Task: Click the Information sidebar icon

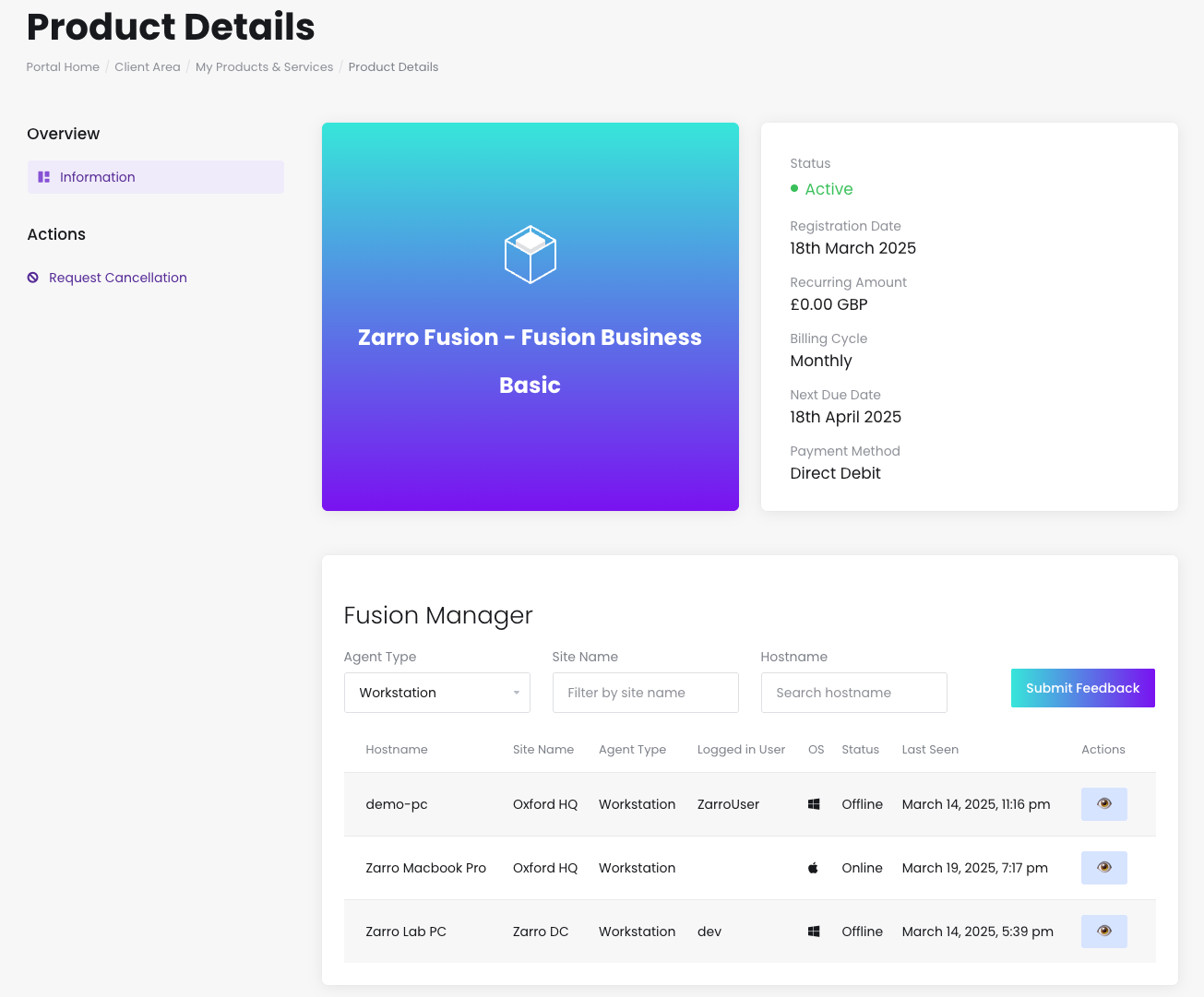Action: tap(43, 177)
